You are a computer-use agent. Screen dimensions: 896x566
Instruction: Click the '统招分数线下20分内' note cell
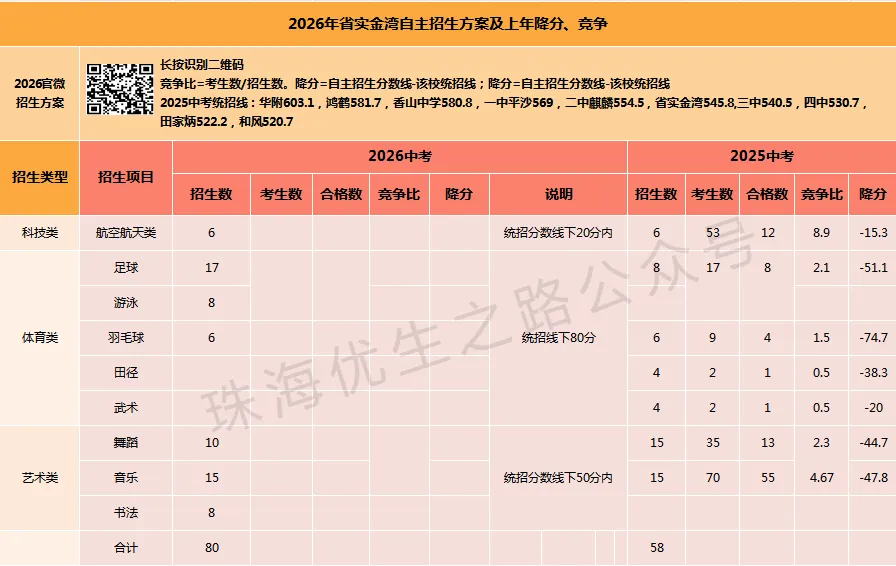pos(558,233)
